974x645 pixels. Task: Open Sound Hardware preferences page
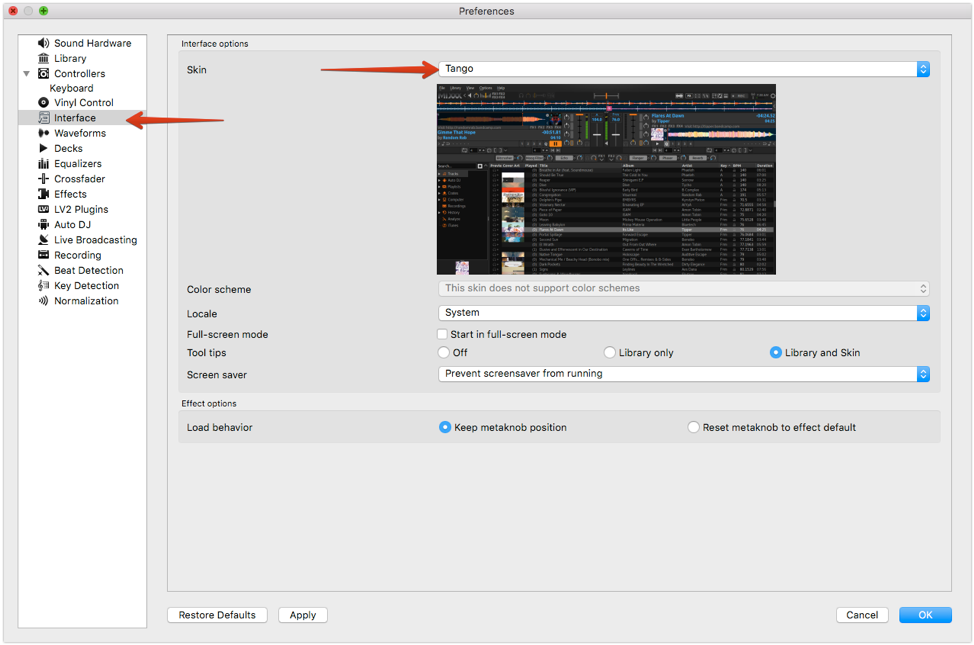pyautogui.click(x=93, y=43)
